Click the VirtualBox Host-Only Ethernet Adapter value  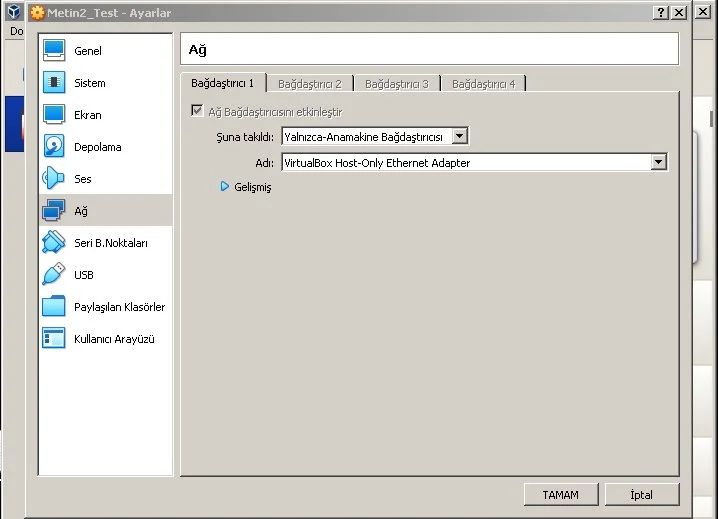377,163
